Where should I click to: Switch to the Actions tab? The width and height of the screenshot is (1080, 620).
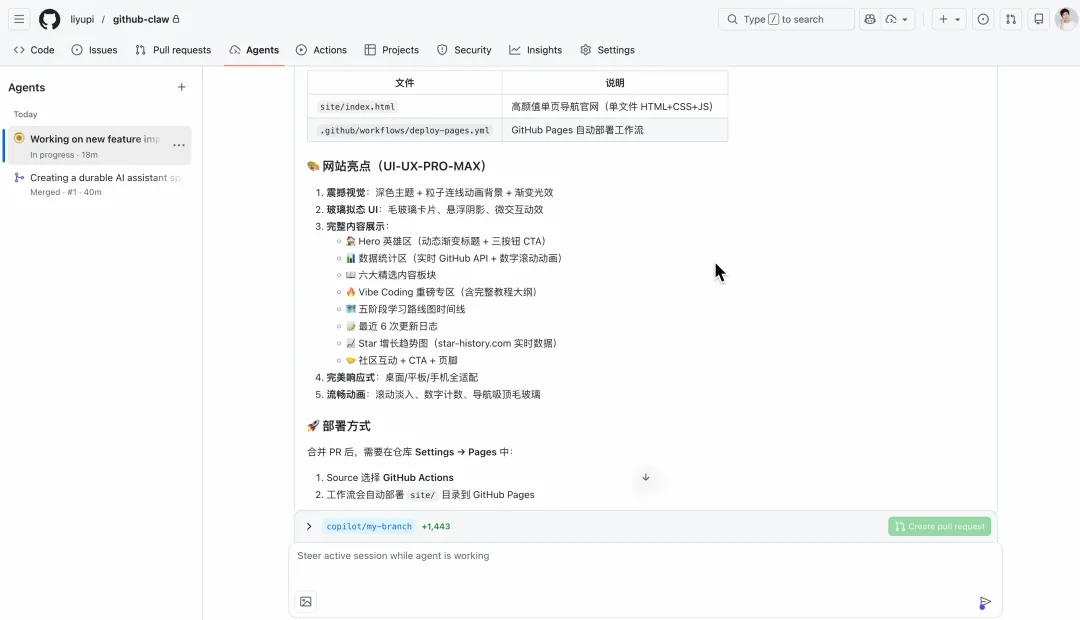click(x=321, y=49)
